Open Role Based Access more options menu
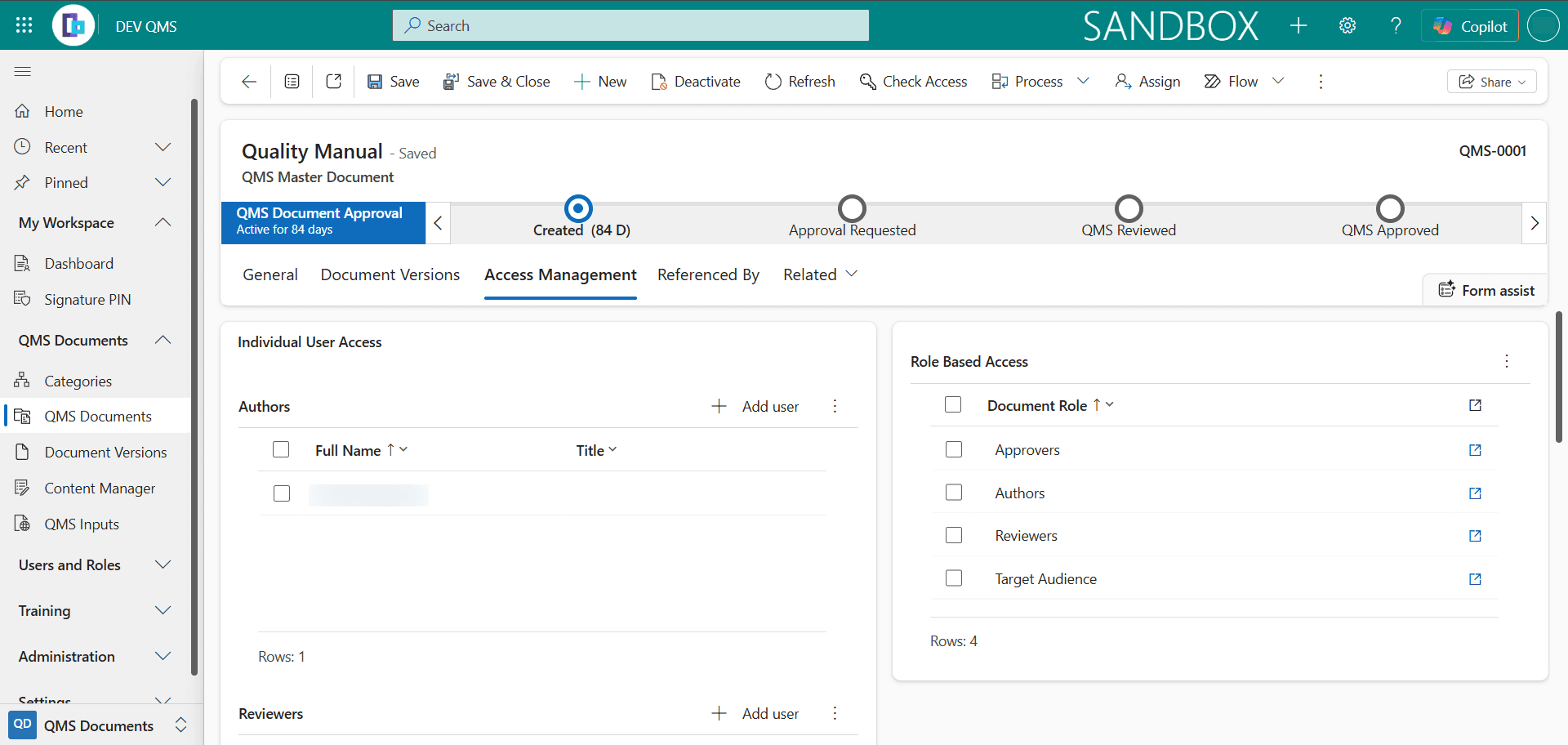Image resolution: width=1568 pixels, height=745 pixels. pos(1507,361)
